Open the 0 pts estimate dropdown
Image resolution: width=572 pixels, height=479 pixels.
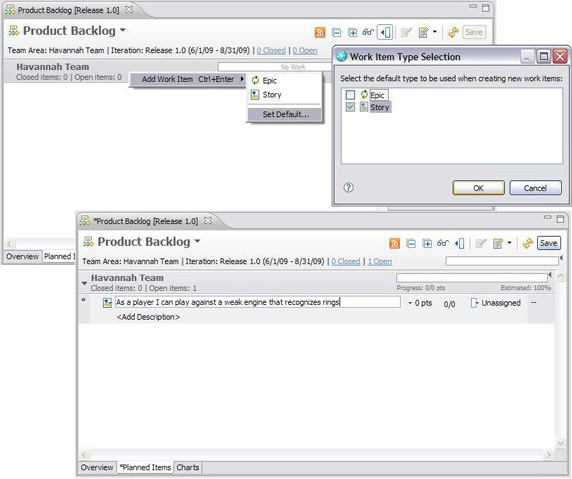point(420,303)
